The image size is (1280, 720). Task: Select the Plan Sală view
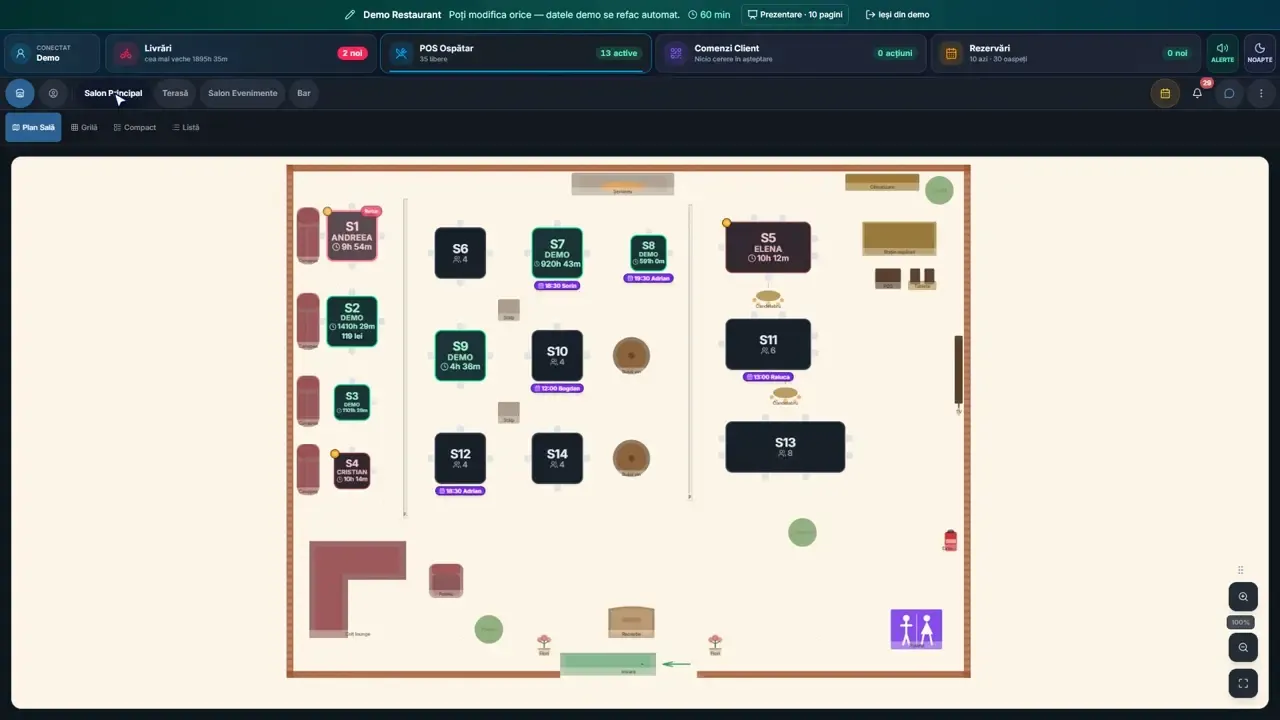click(x=33, y=127)
